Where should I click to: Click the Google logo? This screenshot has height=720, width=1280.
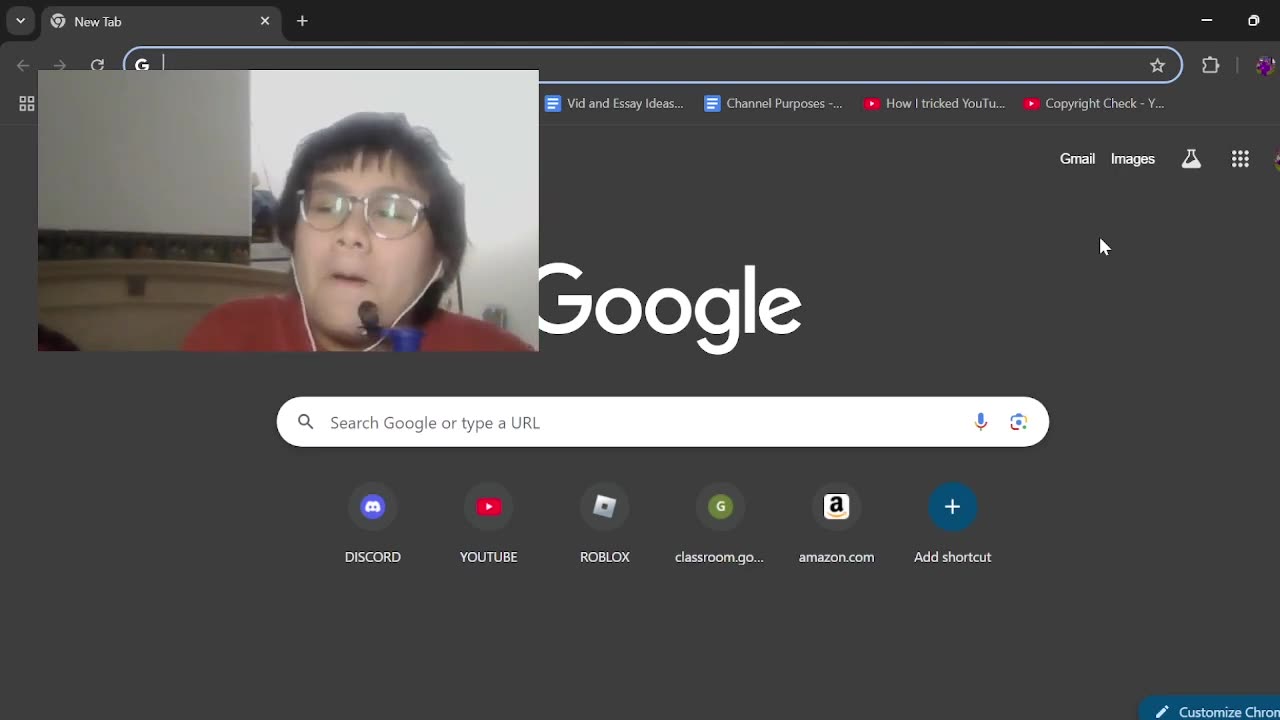tap(670, 307)
